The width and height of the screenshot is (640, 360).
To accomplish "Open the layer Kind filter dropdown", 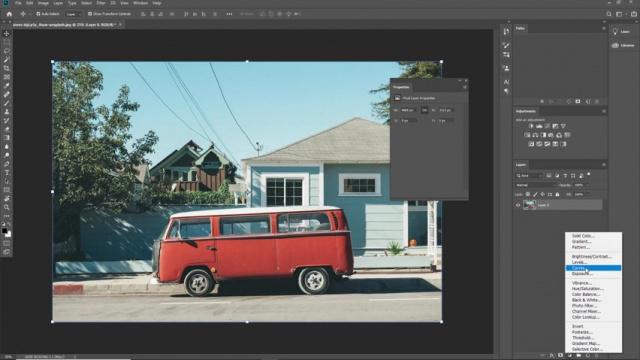I will pos(529,176).
